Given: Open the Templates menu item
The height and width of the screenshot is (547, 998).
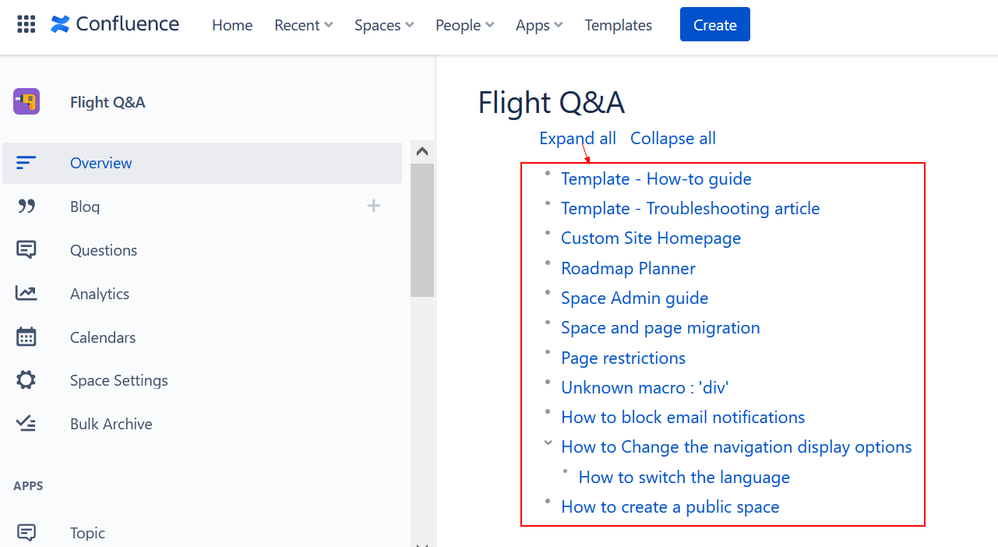Looking at the screenshot, I should point(618,25).
